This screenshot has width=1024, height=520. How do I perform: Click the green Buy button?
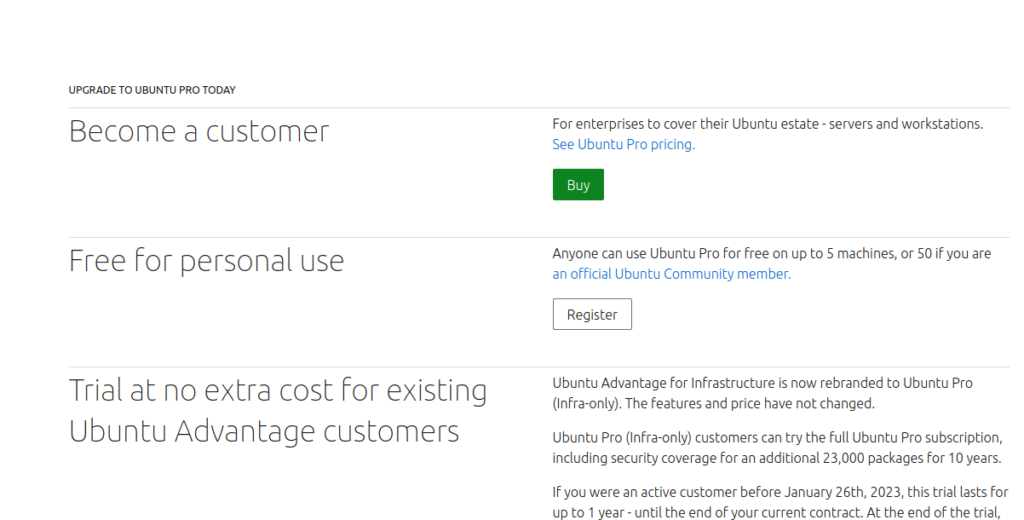pyautogui.click(x=578, y=185)
